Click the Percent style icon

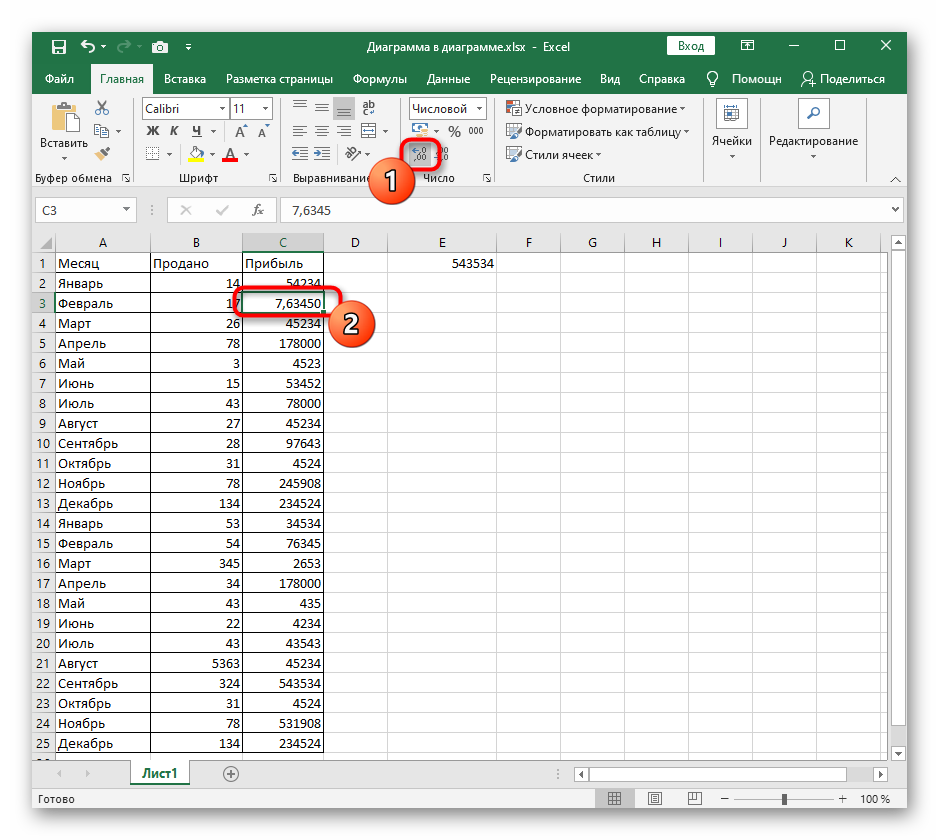point(454,131)
